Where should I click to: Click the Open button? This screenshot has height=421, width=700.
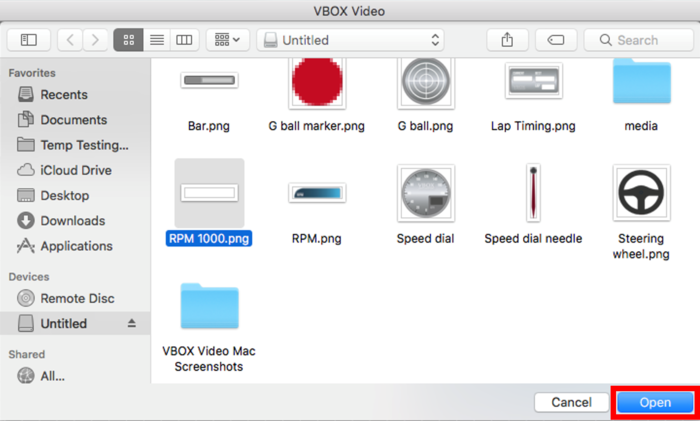[x=655, y=402]
